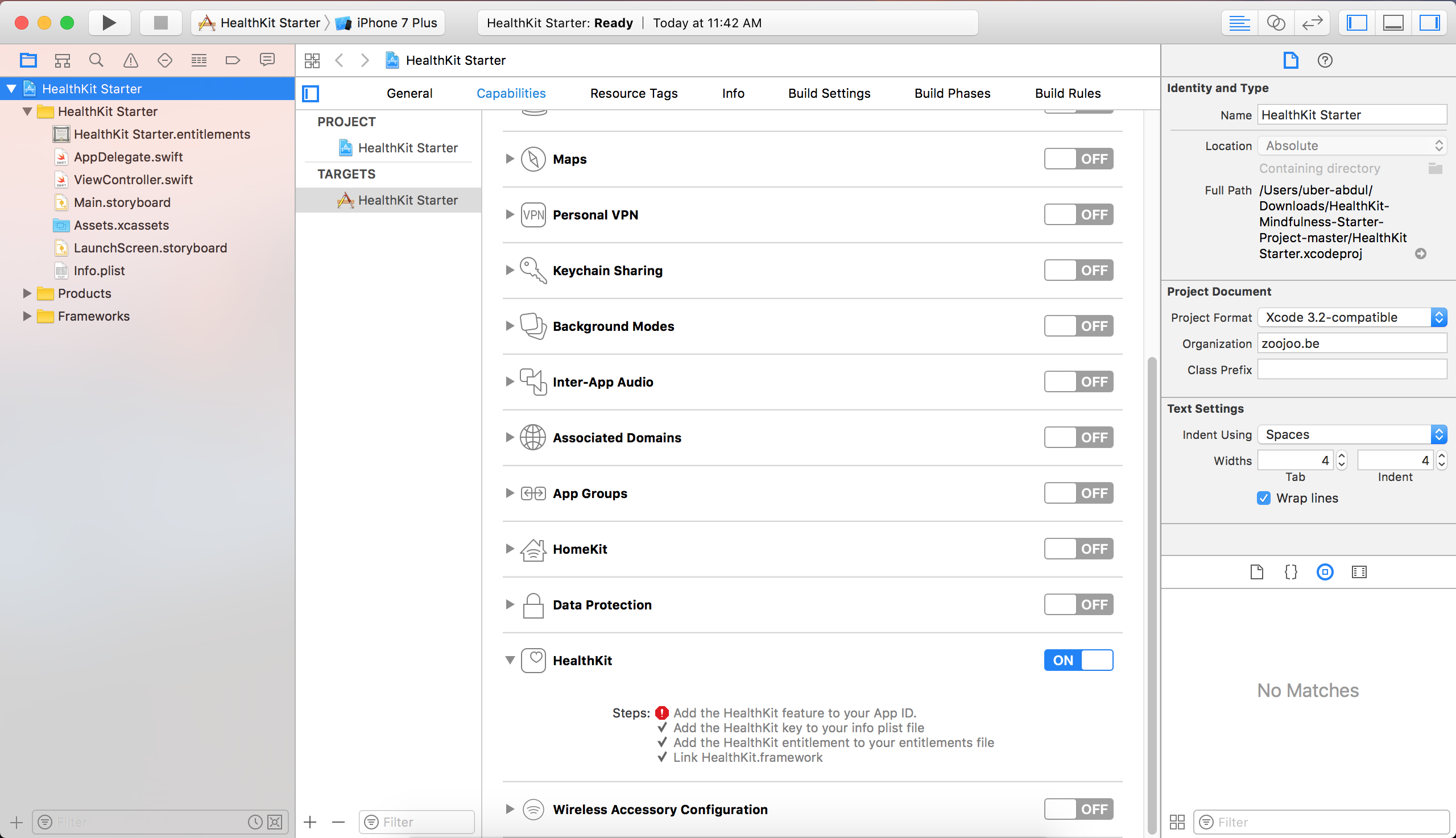The height and width of the screenshot is (838, 1456).
Task: Open the General tab
Action: tap(409, 93)
